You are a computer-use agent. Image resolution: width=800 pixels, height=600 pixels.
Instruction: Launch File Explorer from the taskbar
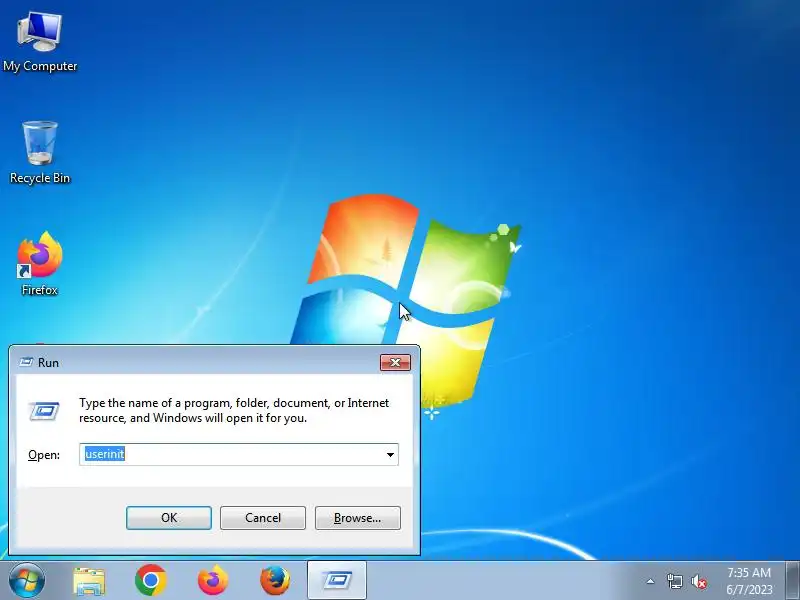pos(89,581)
